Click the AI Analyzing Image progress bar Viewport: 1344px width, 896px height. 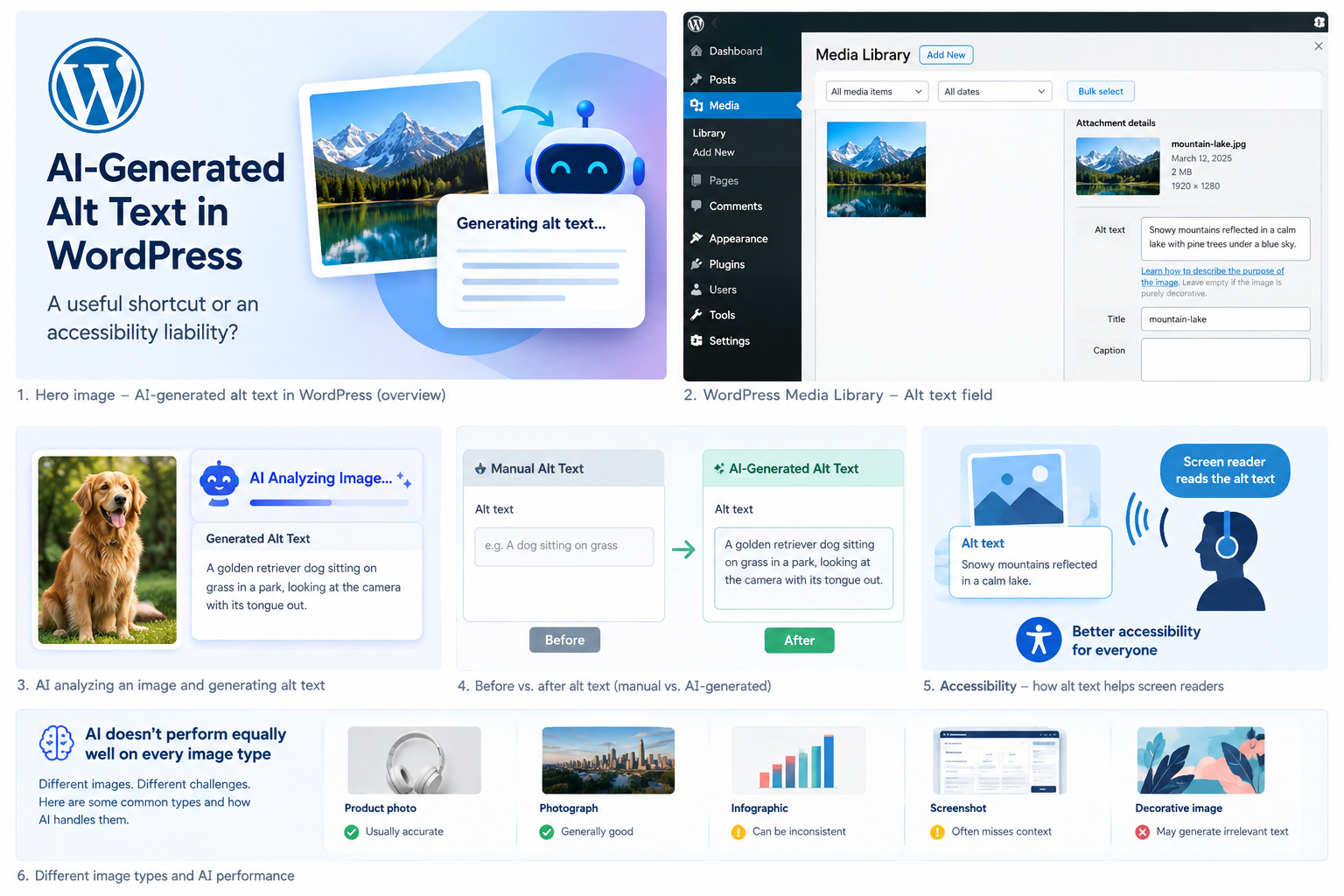click(x=329, y=503)
